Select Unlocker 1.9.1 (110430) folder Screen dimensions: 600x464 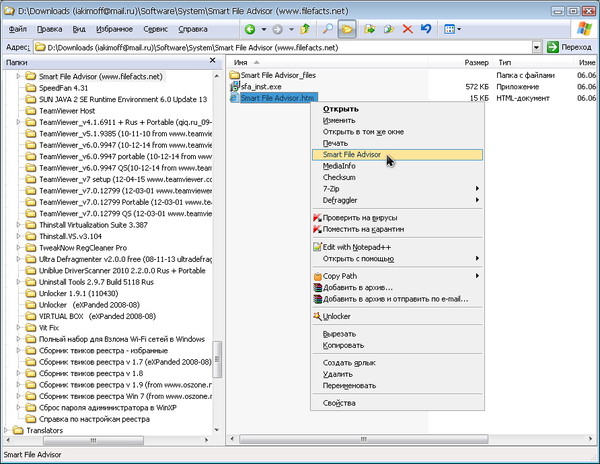coord(78,293)
